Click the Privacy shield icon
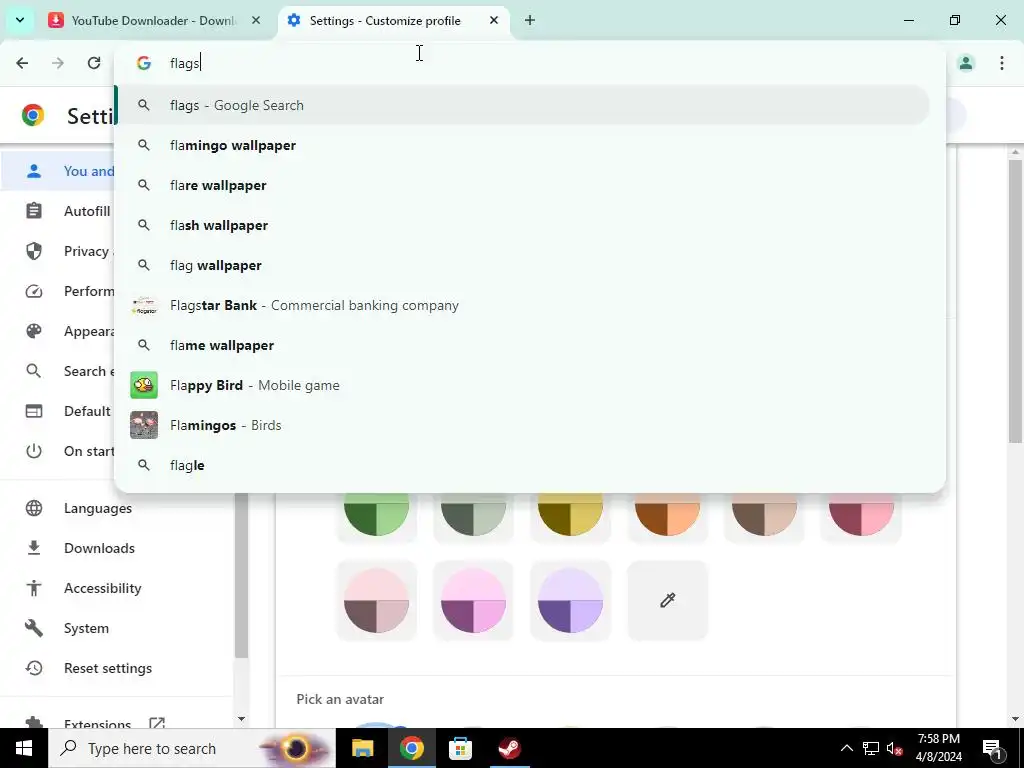Screen dimensions: 1024x768 (x=34, y=251)
